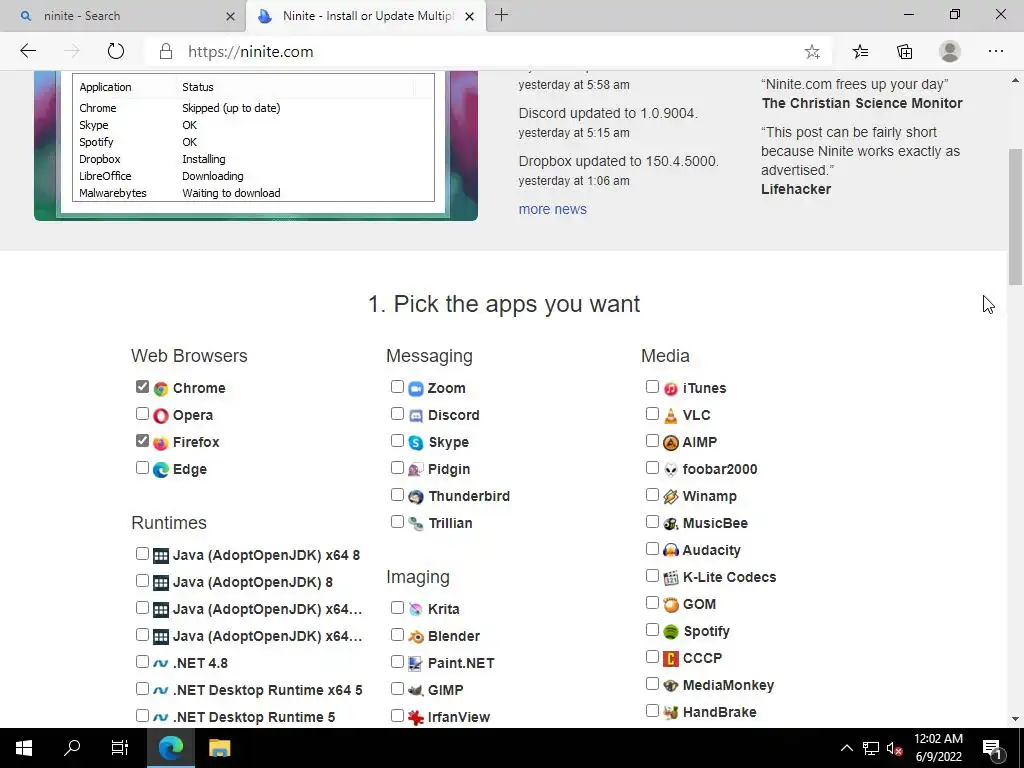Viewport: 1024px width, 768px height.
Task: Click the scrollbar down arrow
Action: 1015,720
